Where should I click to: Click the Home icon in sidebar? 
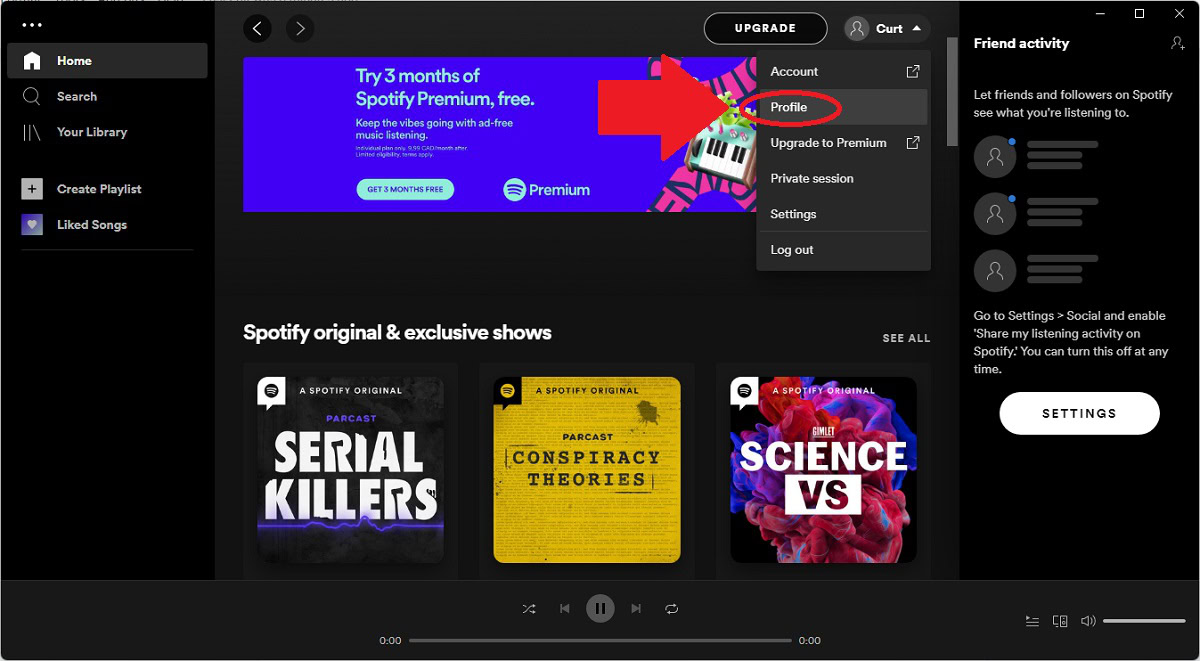32,61
